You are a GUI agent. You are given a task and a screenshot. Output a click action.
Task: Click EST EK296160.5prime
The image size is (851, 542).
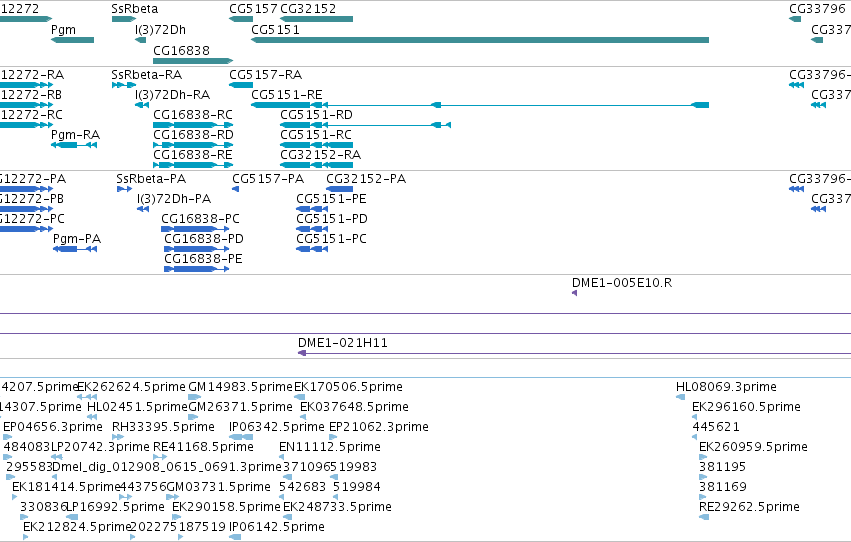click(746, 407)
